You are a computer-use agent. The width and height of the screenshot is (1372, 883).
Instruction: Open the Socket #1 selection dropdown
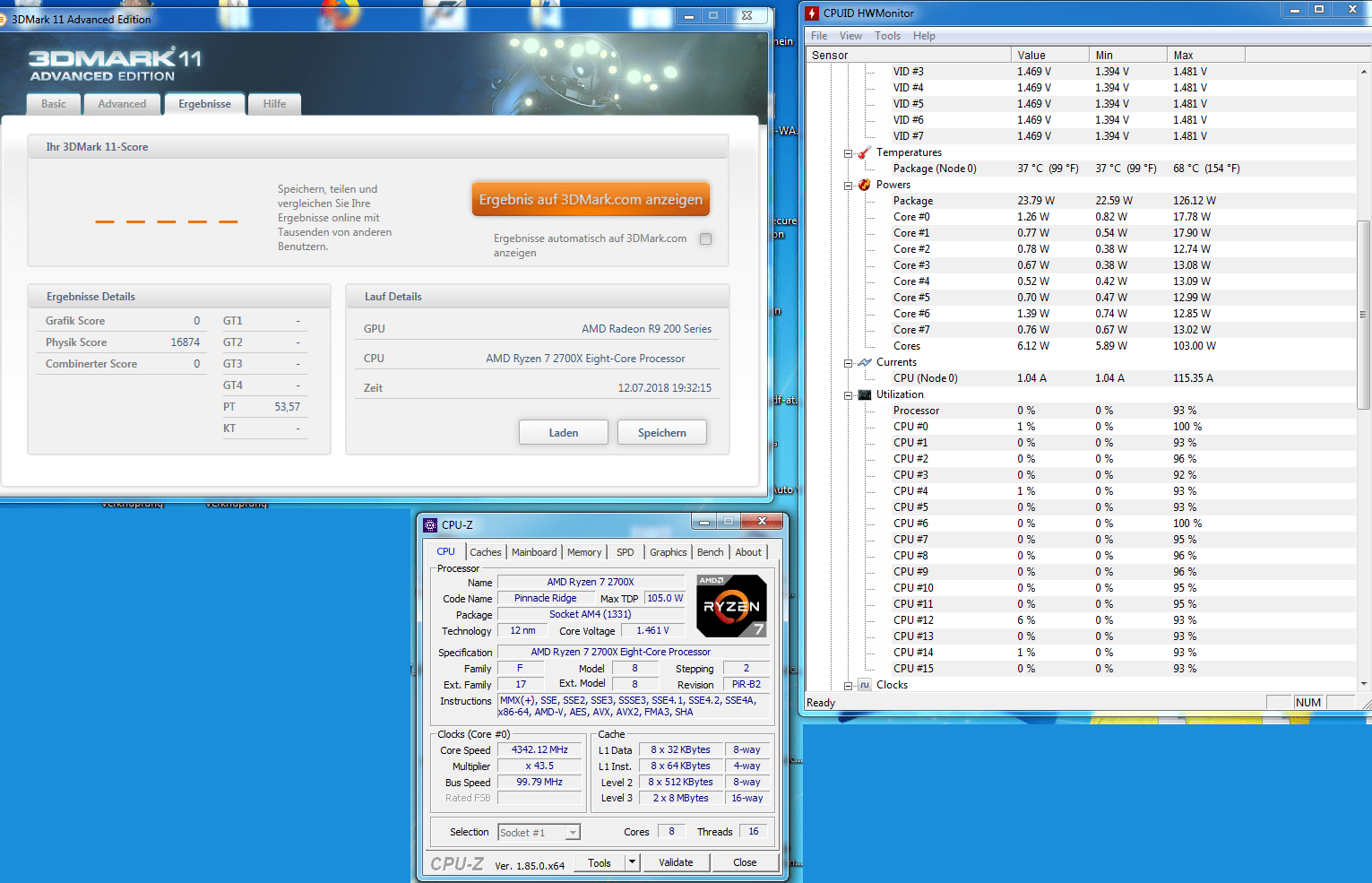539,833
